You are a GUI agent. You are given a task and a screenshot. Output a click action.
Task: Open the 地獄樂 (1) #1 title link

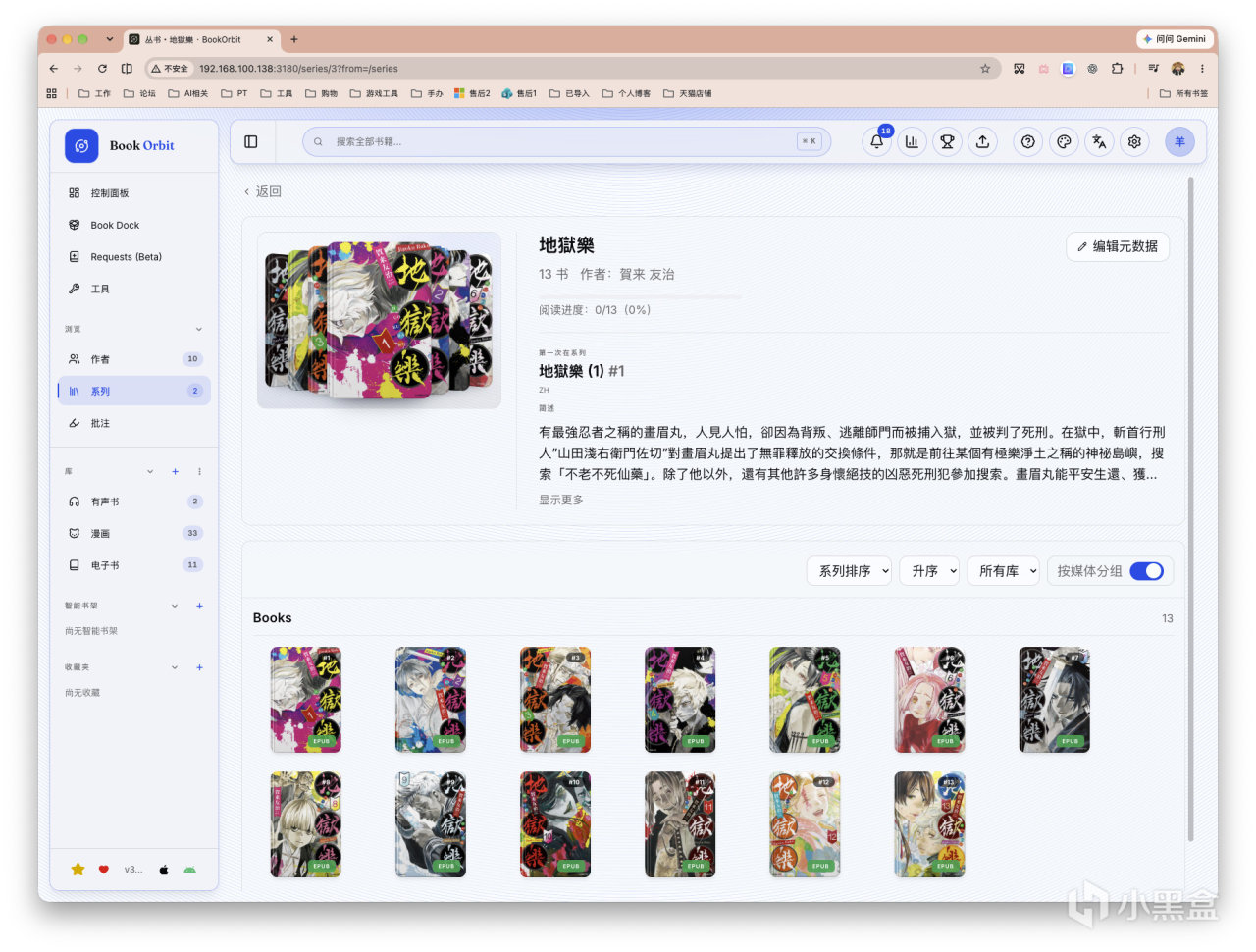coord(582,371)
